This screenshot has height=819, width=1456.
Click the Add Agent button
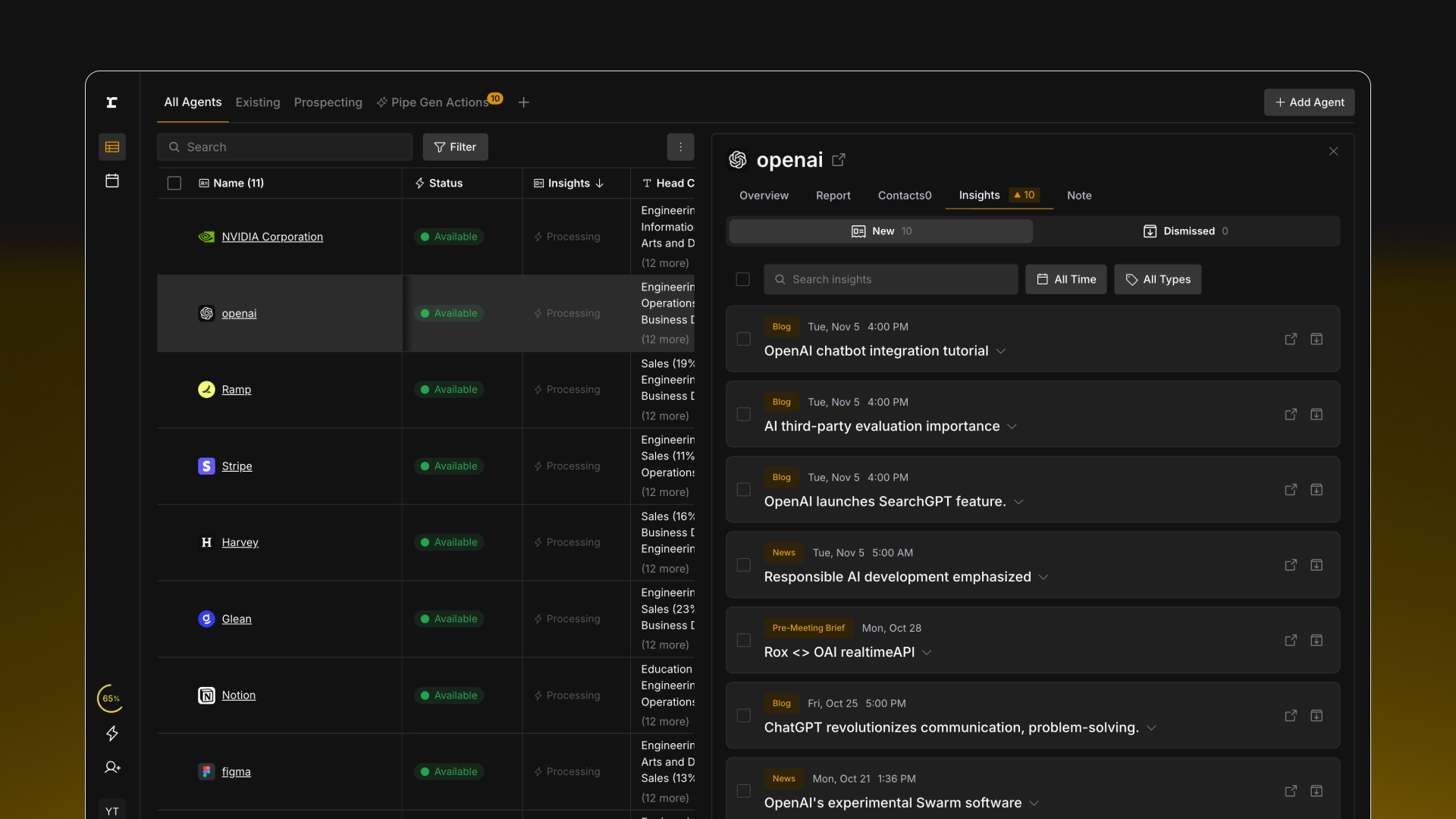pyautogui.click(x=1310, y=102)
